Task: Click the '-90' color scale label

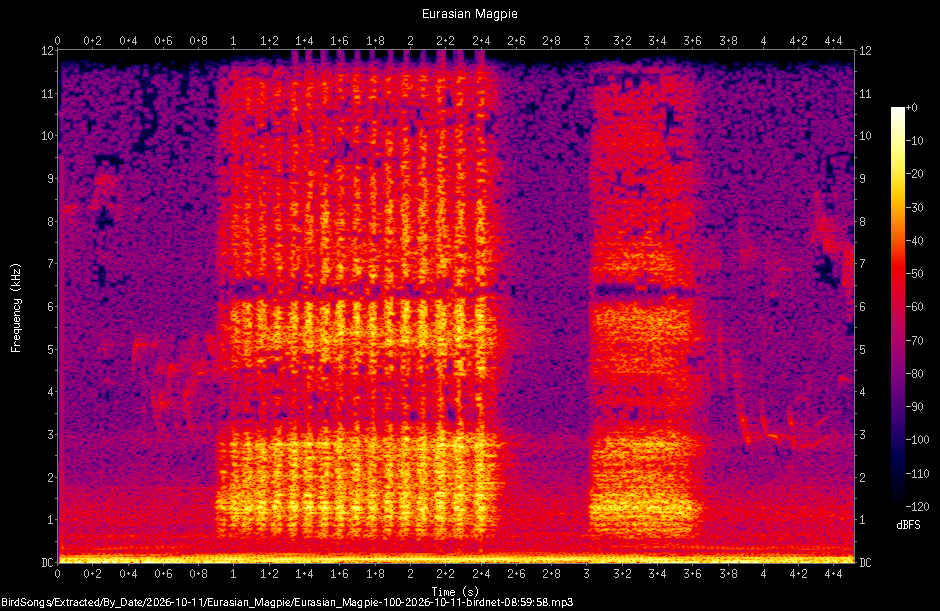Action: pos(914,407)
